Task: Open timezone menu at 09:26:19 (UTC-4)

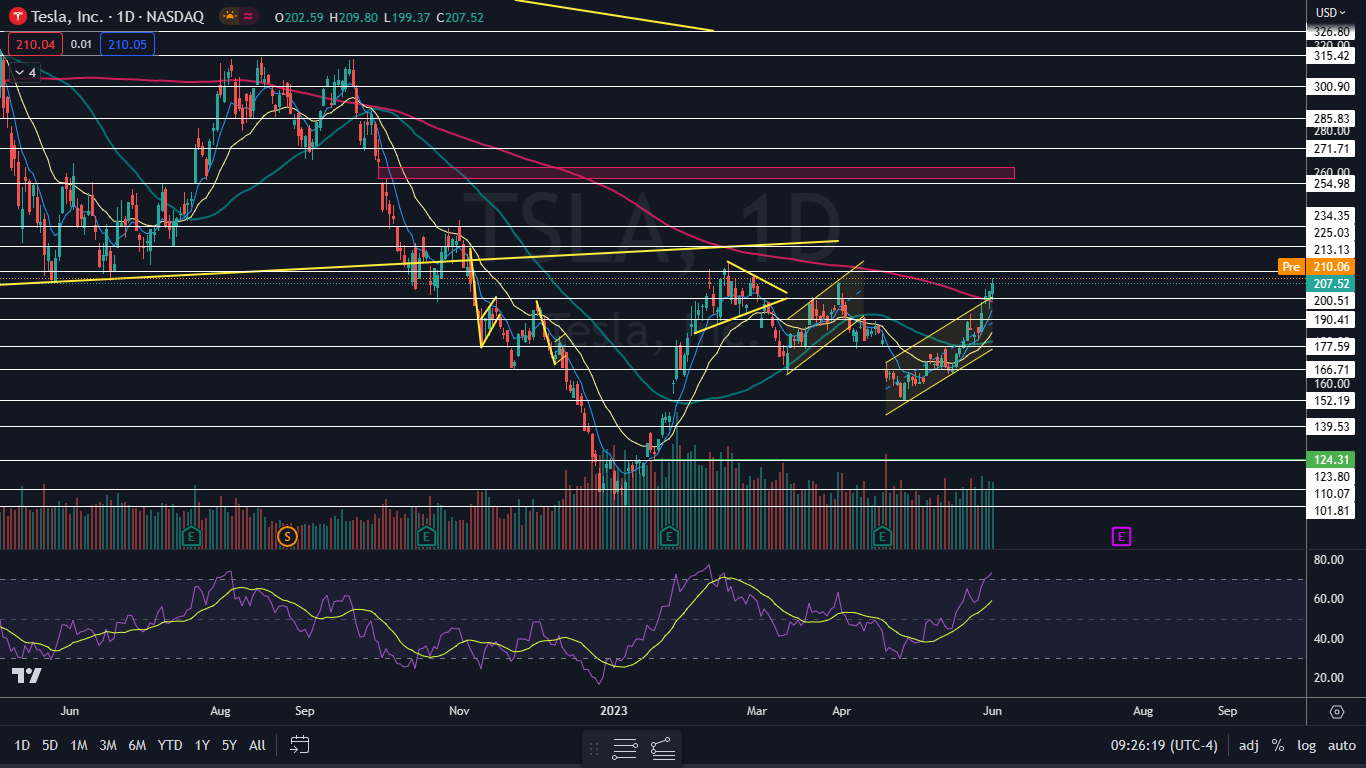Action: coord(1164,745)
